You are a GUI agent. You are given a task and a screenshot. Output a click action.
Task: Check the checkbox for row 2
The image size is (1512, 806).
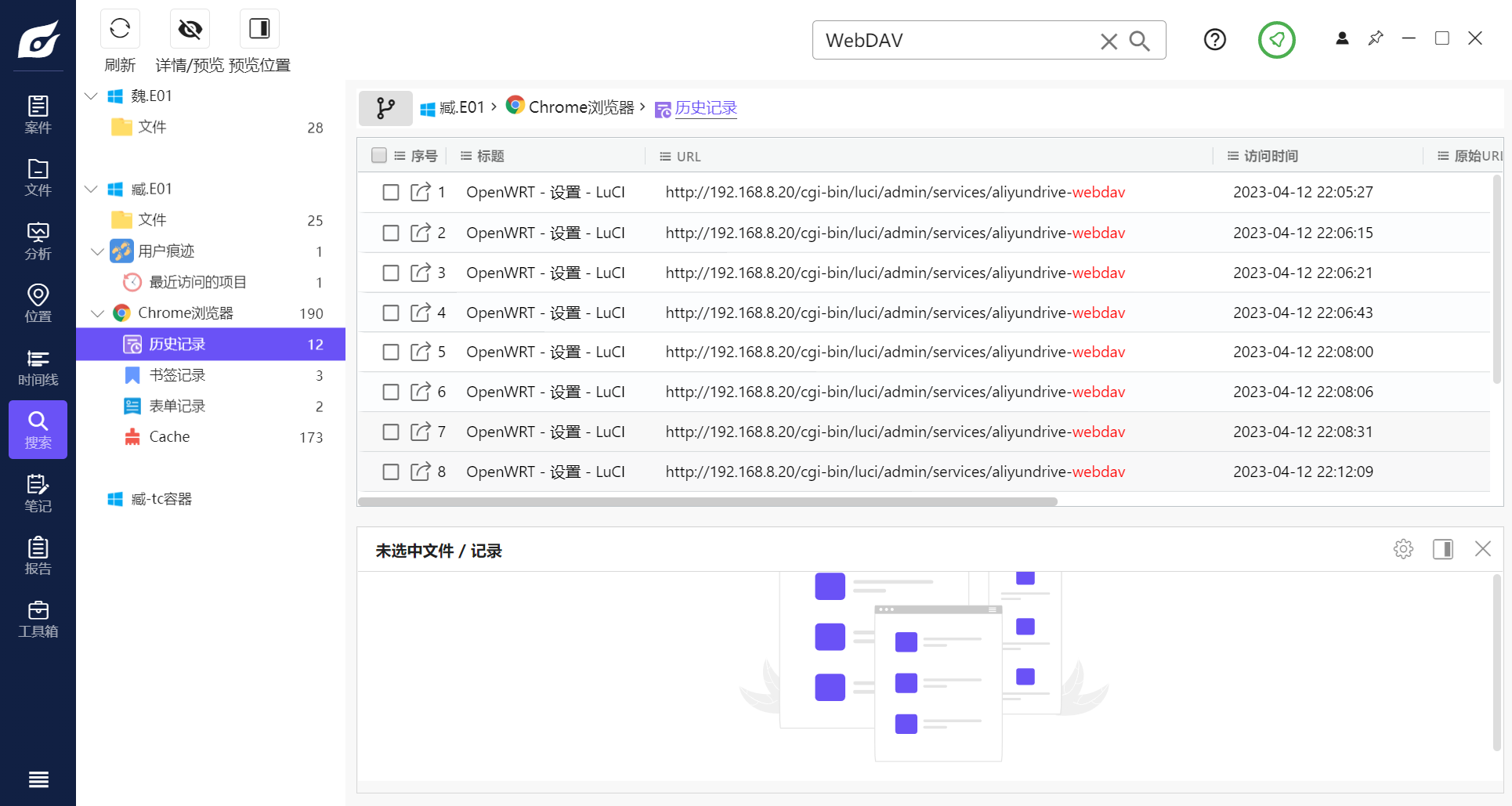click(391, 233)
